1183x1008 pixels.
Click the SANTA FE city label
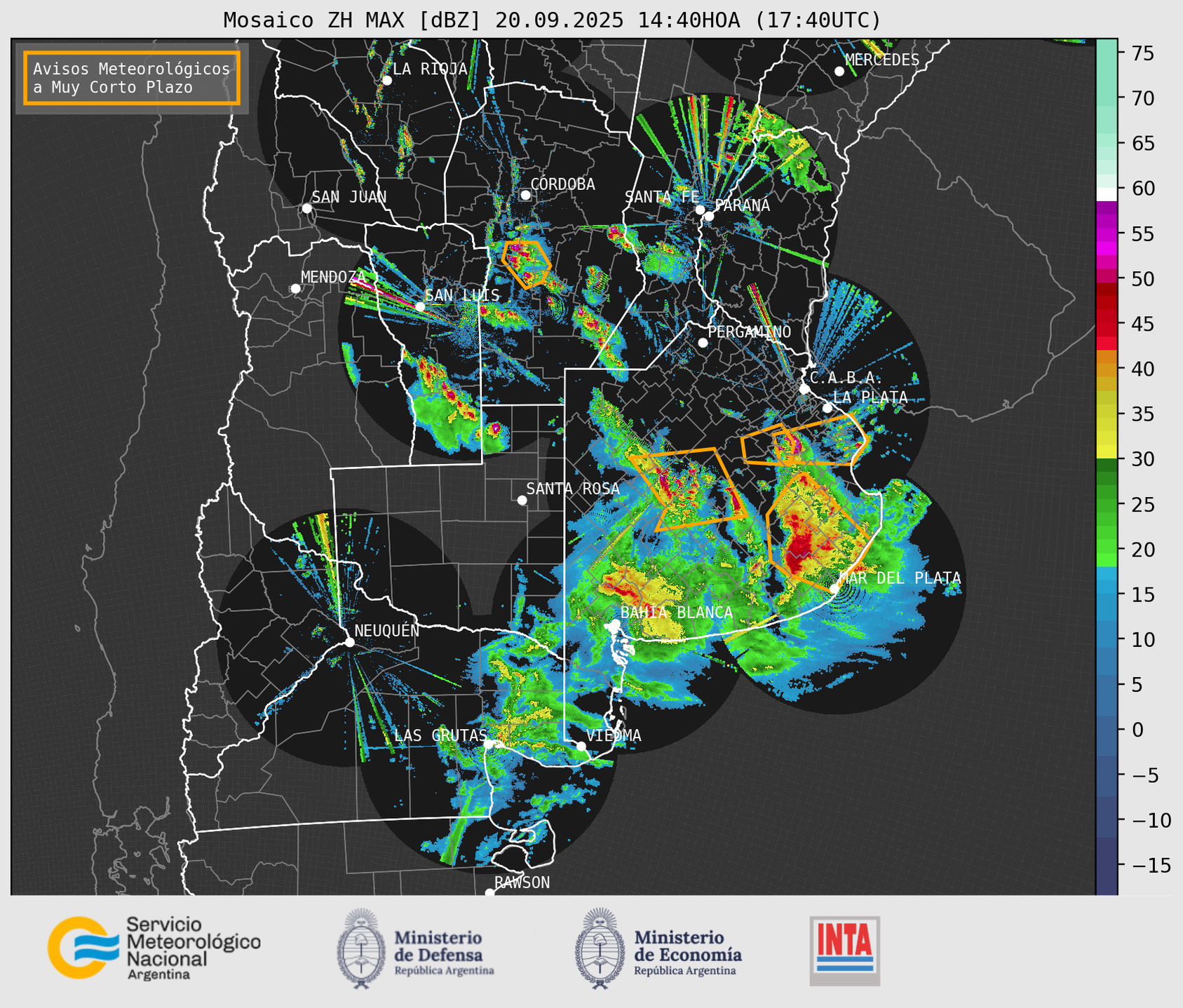(662, 197)
